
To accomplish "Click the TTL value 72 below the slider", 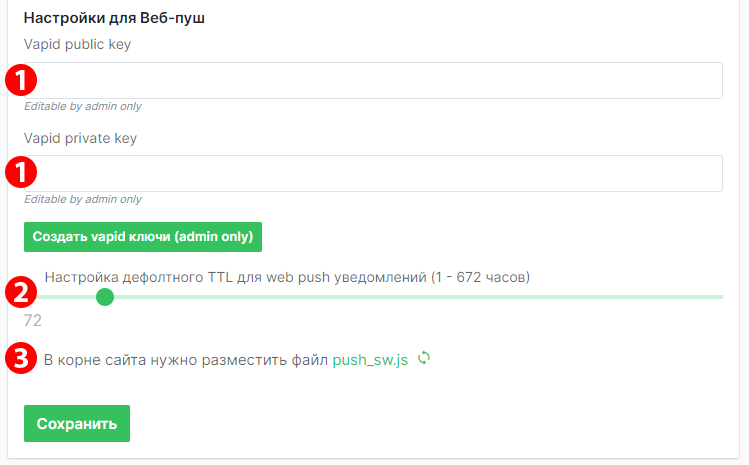I will 33,321.
